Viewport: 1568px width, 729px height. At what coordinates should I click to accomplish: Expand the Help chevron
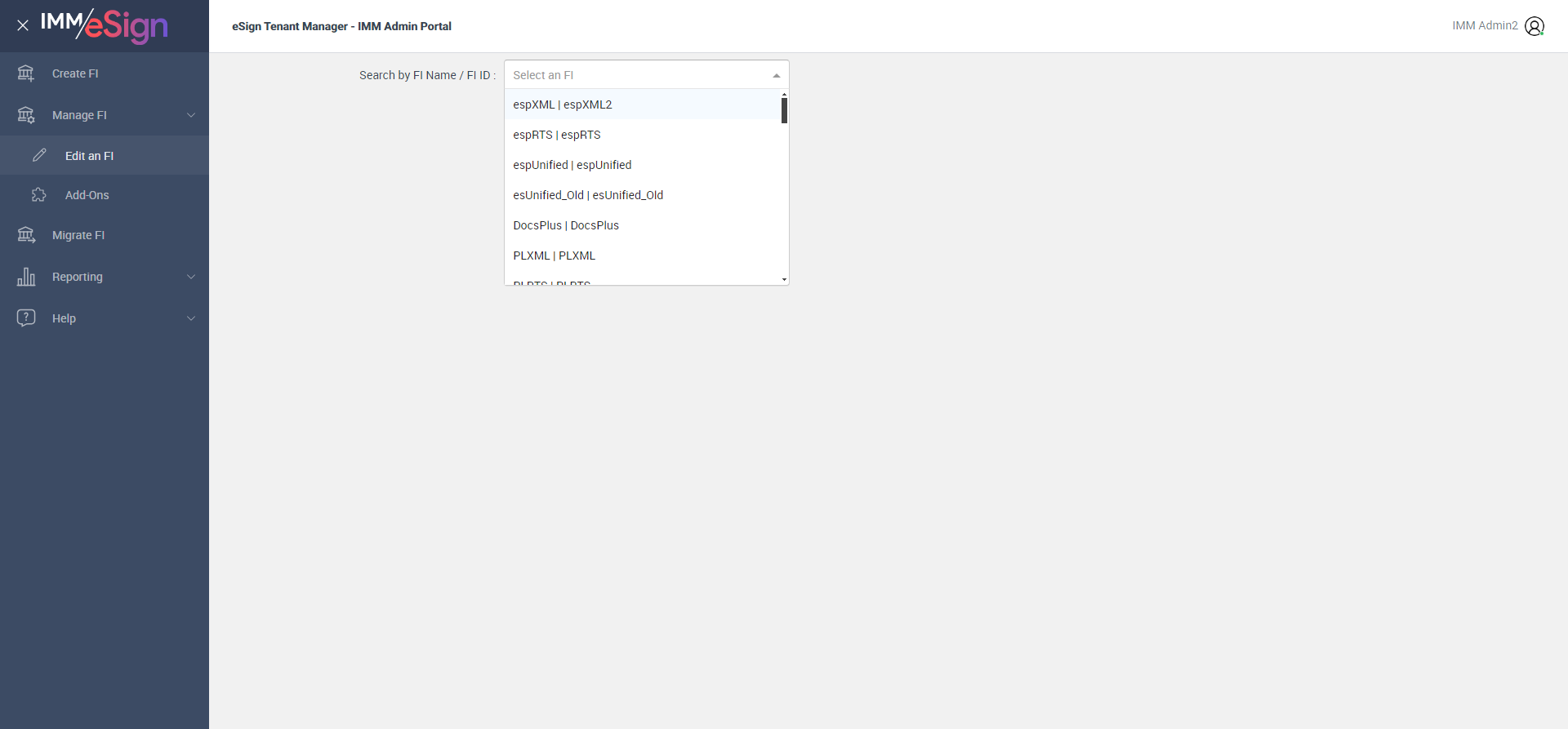point(191,318)
